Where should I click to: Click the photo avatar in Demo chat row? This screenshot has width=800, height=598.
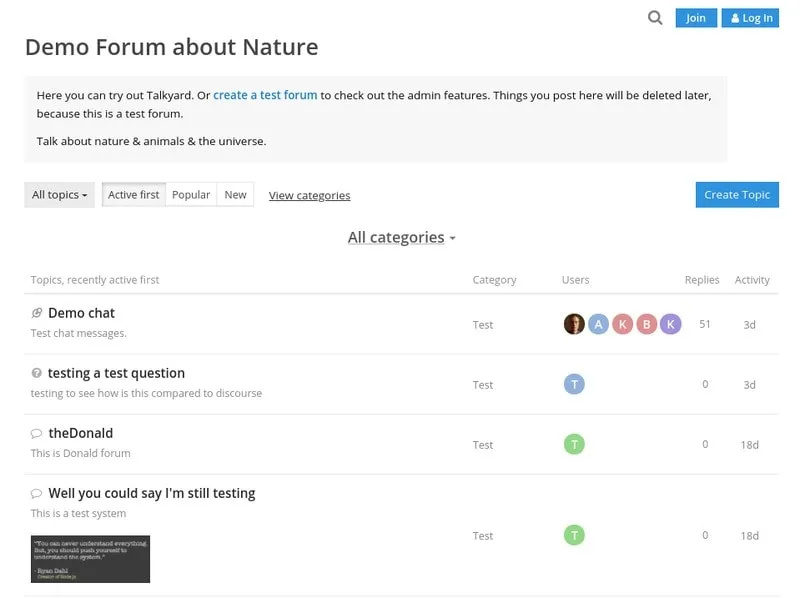574,324
